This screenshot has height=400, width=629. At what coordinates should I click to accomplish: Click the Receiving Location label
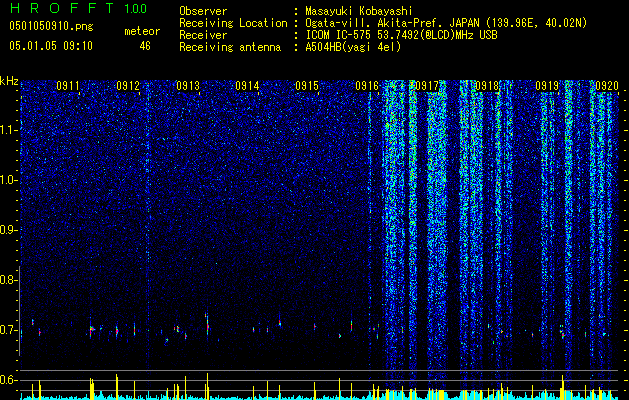233,23
